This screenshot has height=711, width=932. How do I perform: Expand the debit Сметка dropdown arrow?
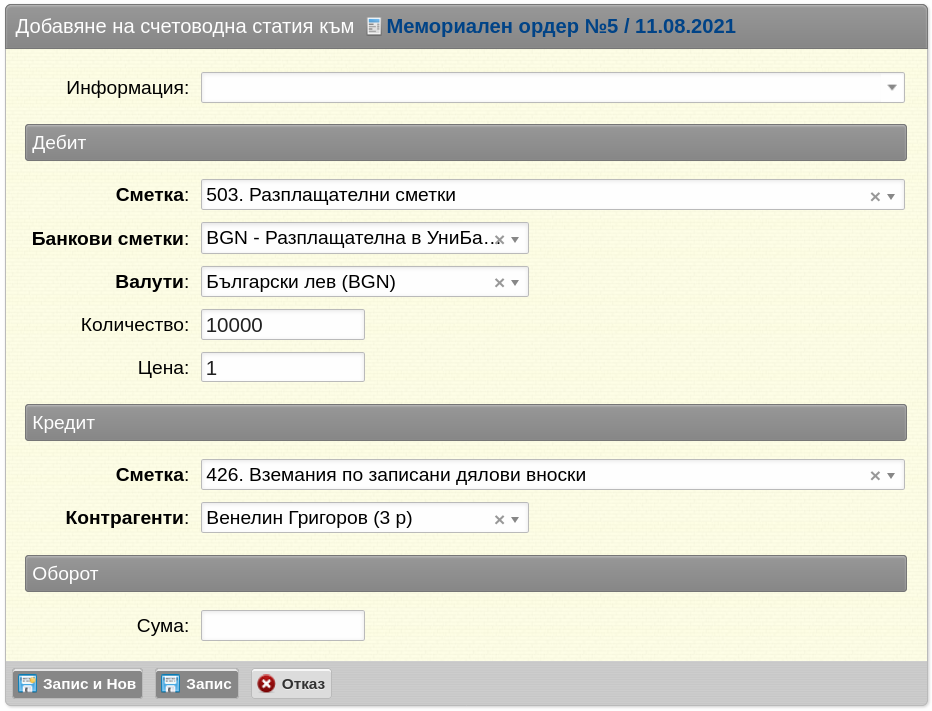[891, 196]
